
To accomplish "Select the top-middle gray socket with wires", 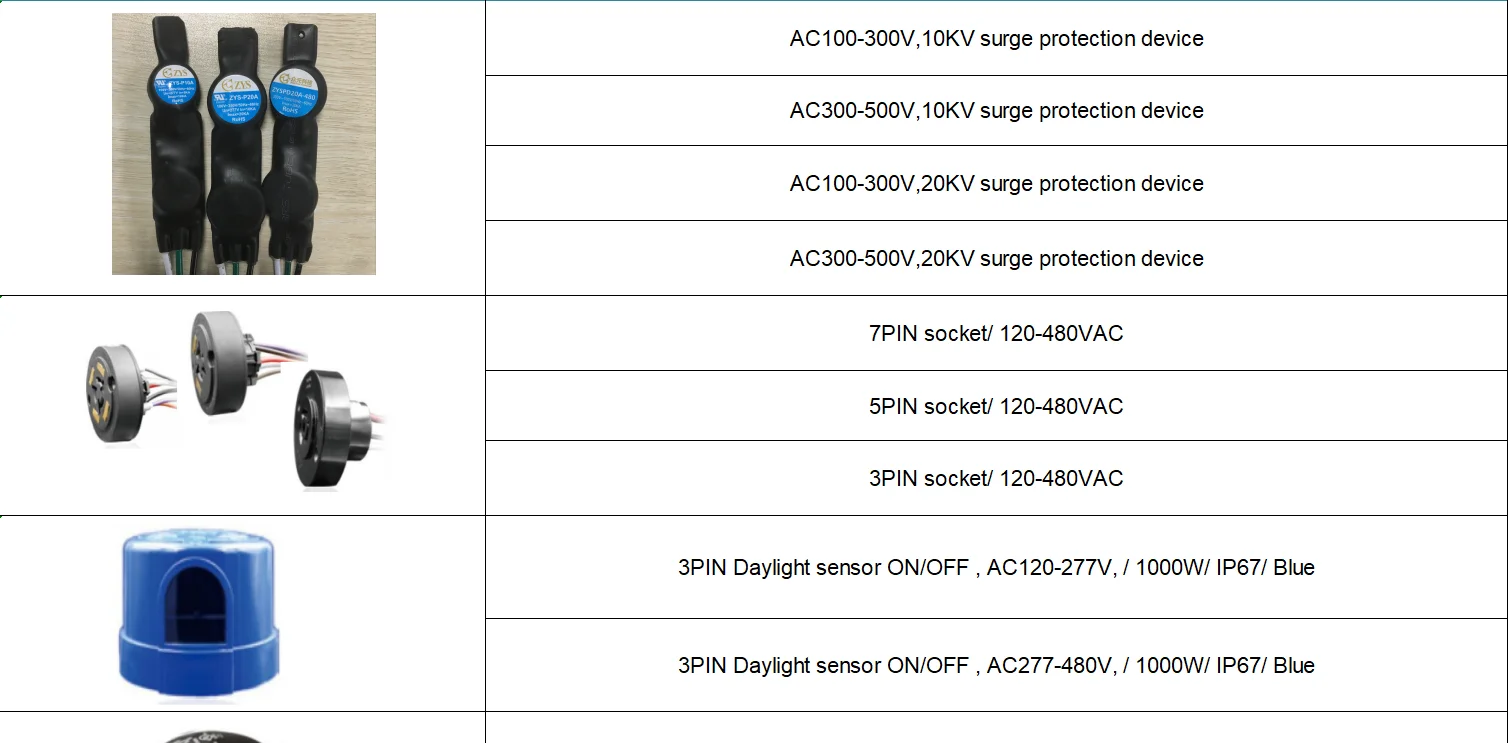I will click(222, 350).
